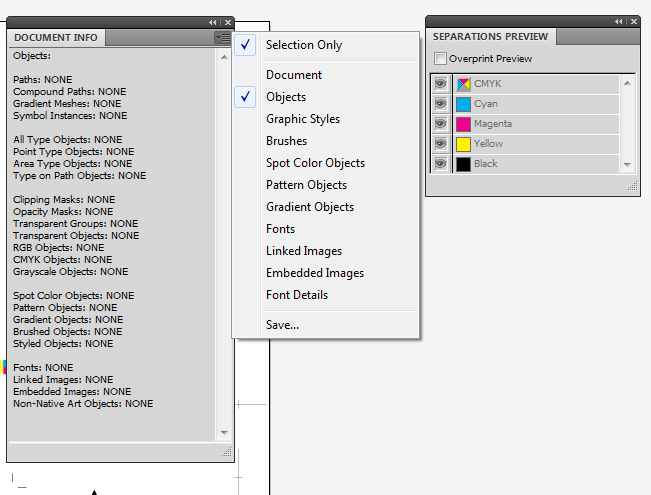
Task: Click the 'Brushed Objects: NONE' line
Action: [x=67, y=331]
